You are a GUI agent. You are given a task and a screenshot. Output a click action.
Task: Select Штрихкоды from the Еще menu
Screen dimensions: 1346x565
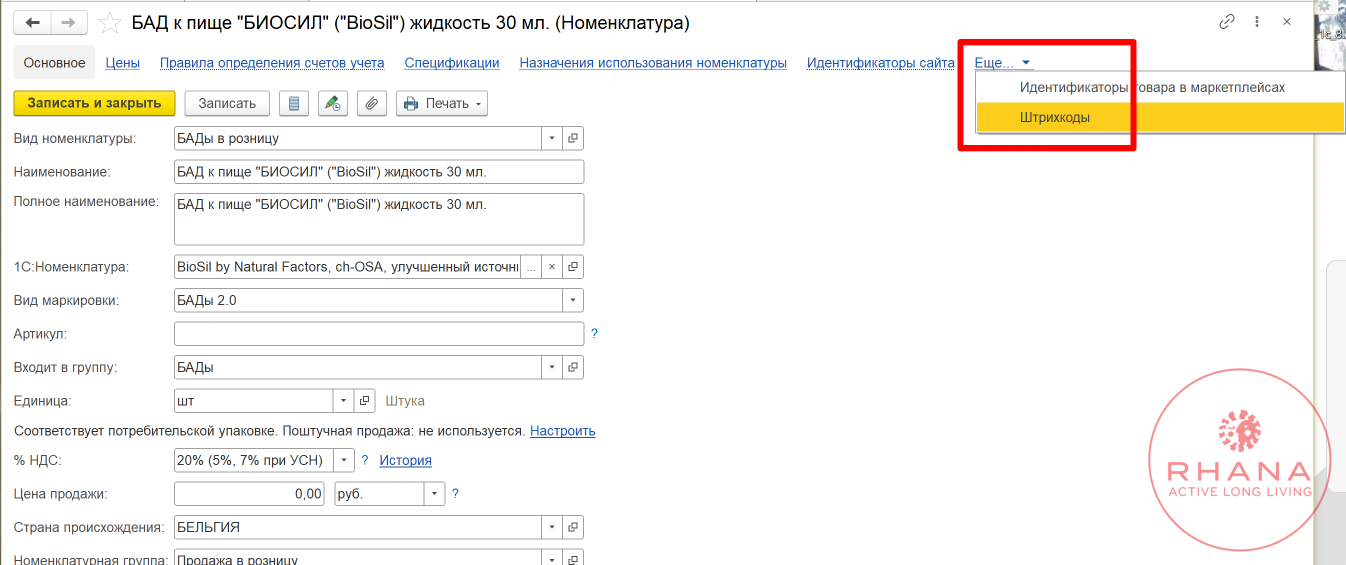coord(1055,117)
